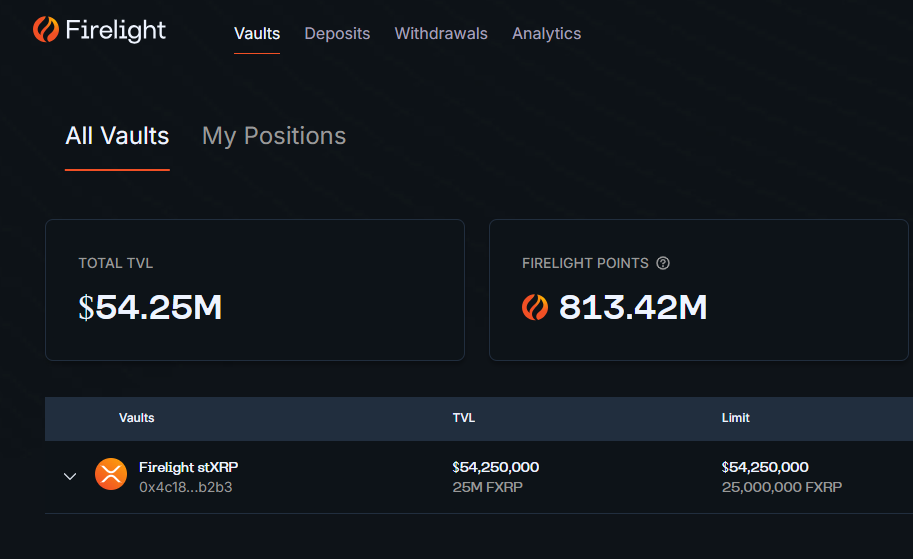The image size is (913, 559).
Task: Click the FIRELIGHT POINTS label
Action: coord(585,263)
